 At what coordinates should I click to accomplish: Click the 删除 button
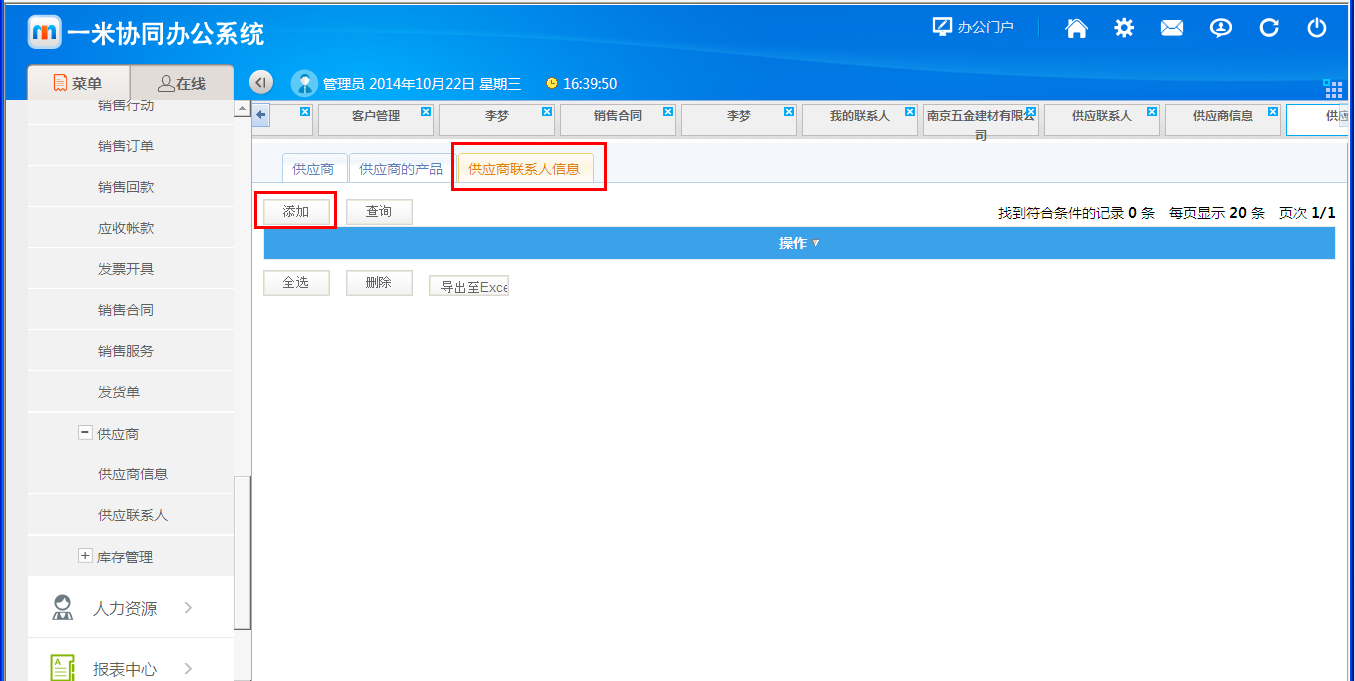point(379,283)
